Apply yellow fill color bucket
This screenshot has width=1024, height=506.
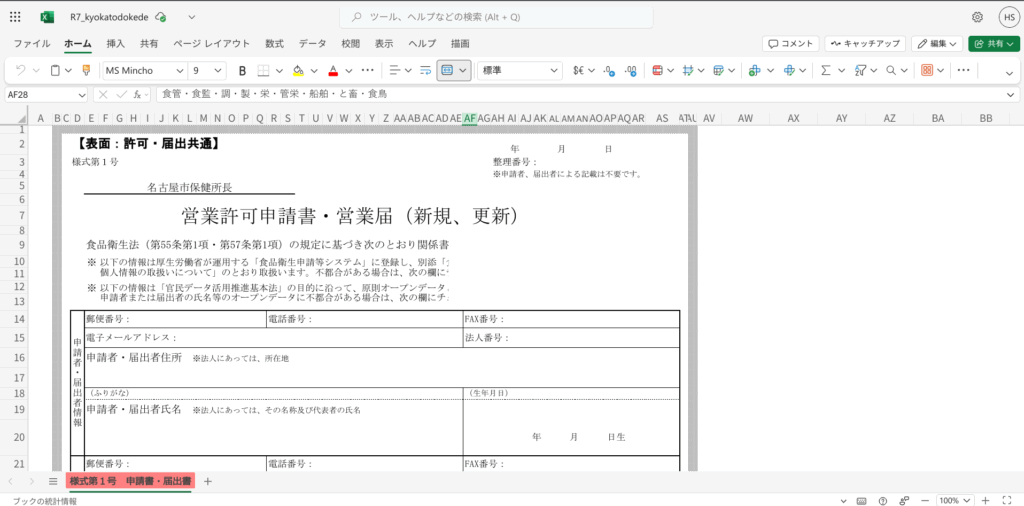point(298,71)
